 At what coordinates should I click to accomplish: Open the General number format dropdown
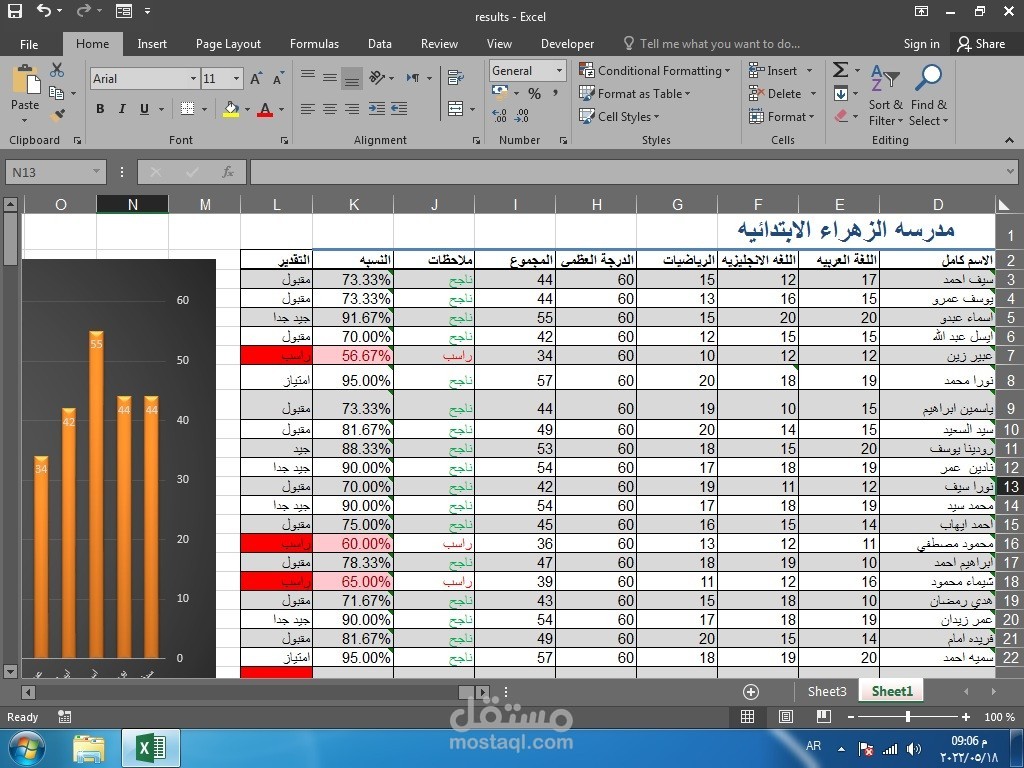coord(559,71)
